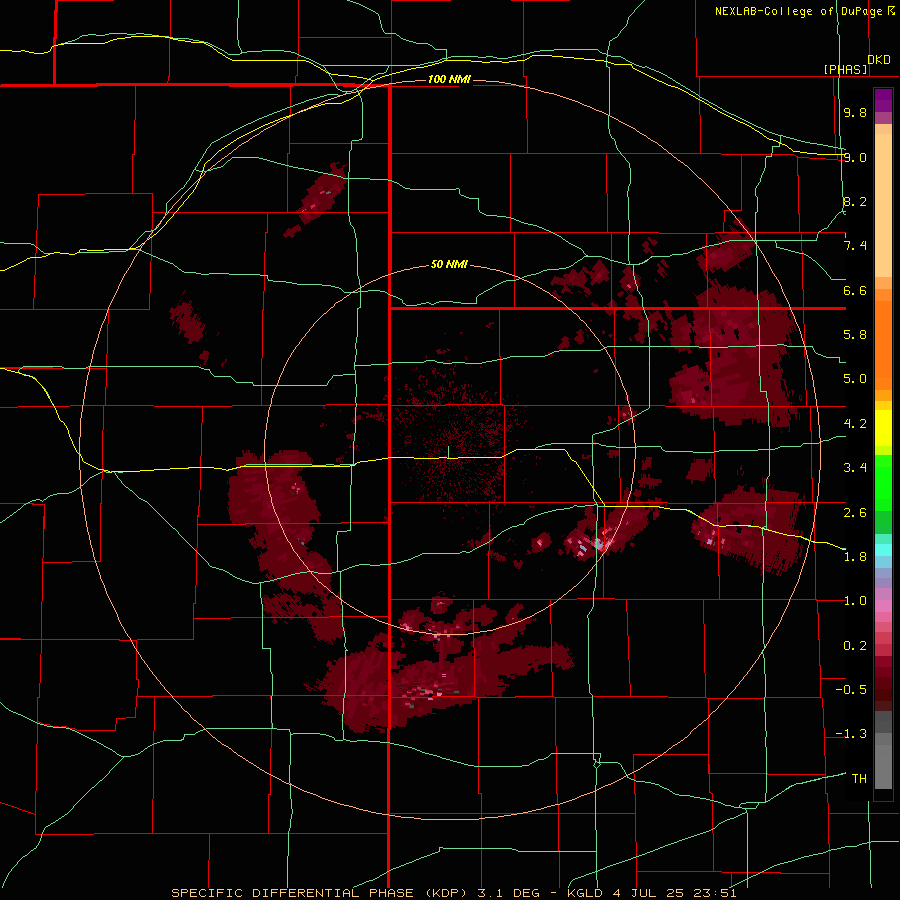
Task: Select the 9.0 scale value
Action: [855, 157]
